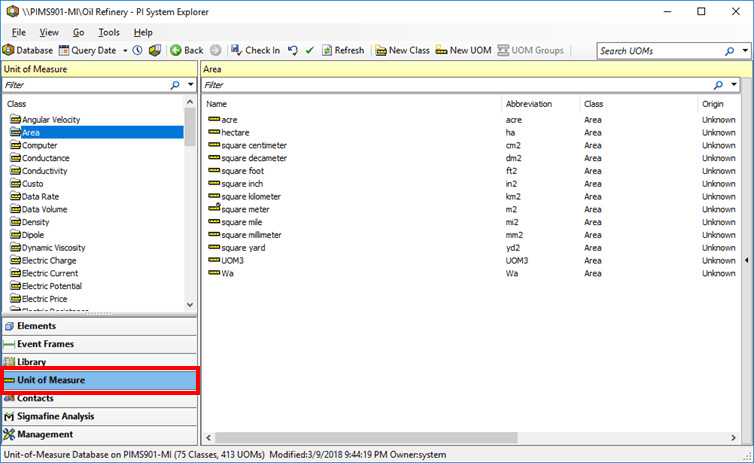Click the Dipole class icon
The height and width of the screenshot is (463, 754).
click(x=15, y=235)
